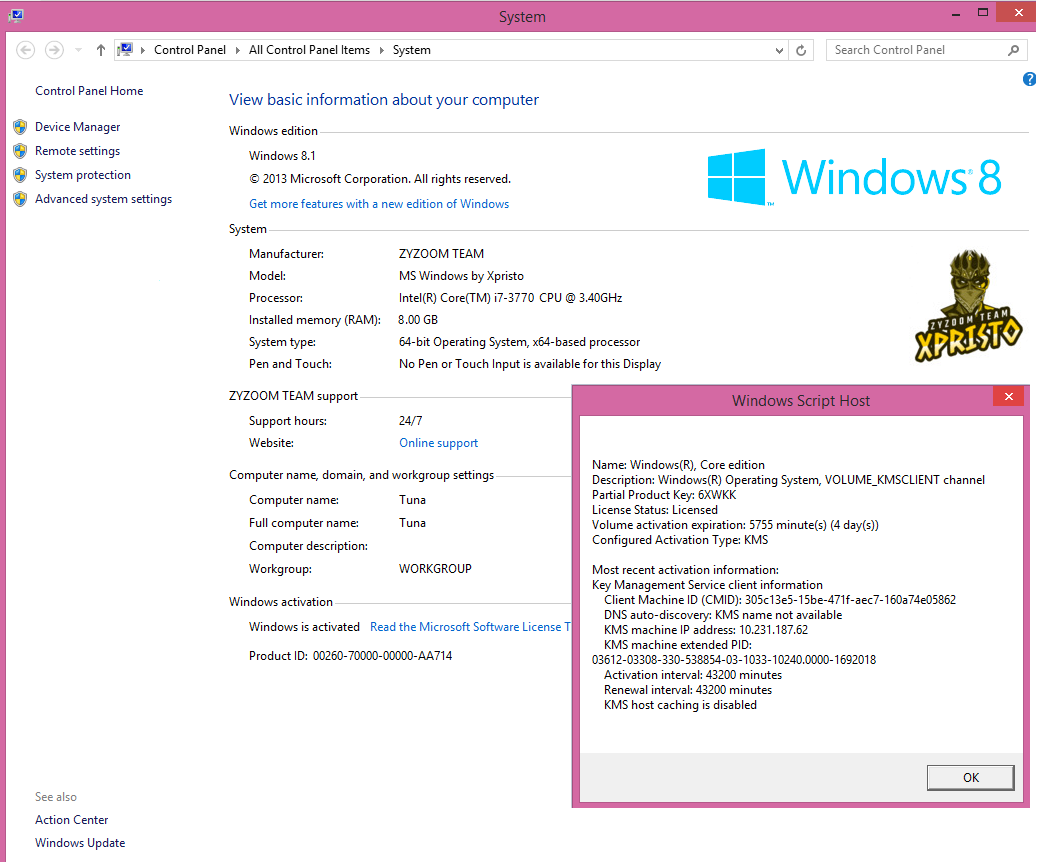Screen dimensions: 1038x862
Task: Open Action Center under See also
Action: pyautogui.click(x=71, y=820)
